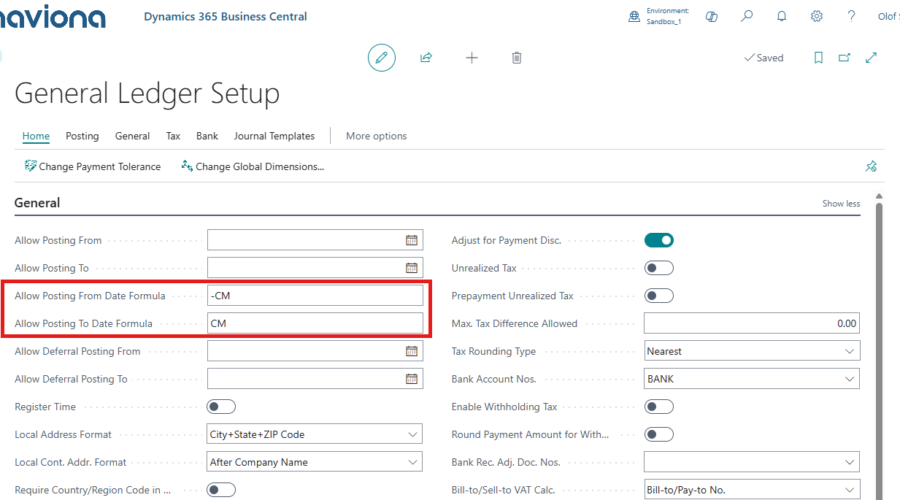Toggle Prepayment Unrealized Tax switch
This screenshot has width=900, height=500.
click(x=659, y=296)
